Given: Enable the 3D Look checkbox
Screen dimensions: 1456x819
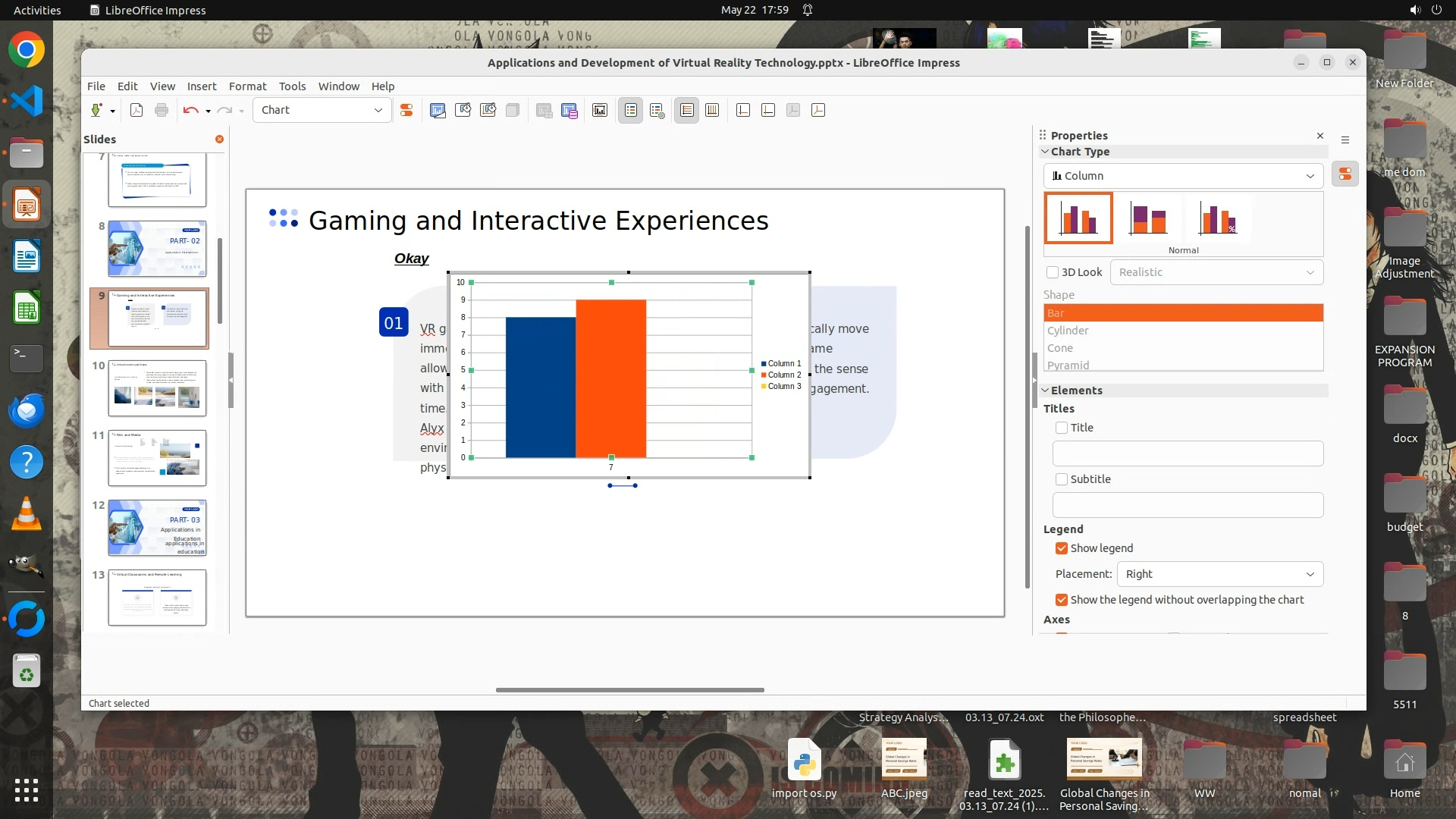Looking at the screenshot, I should click(1053, 272).
